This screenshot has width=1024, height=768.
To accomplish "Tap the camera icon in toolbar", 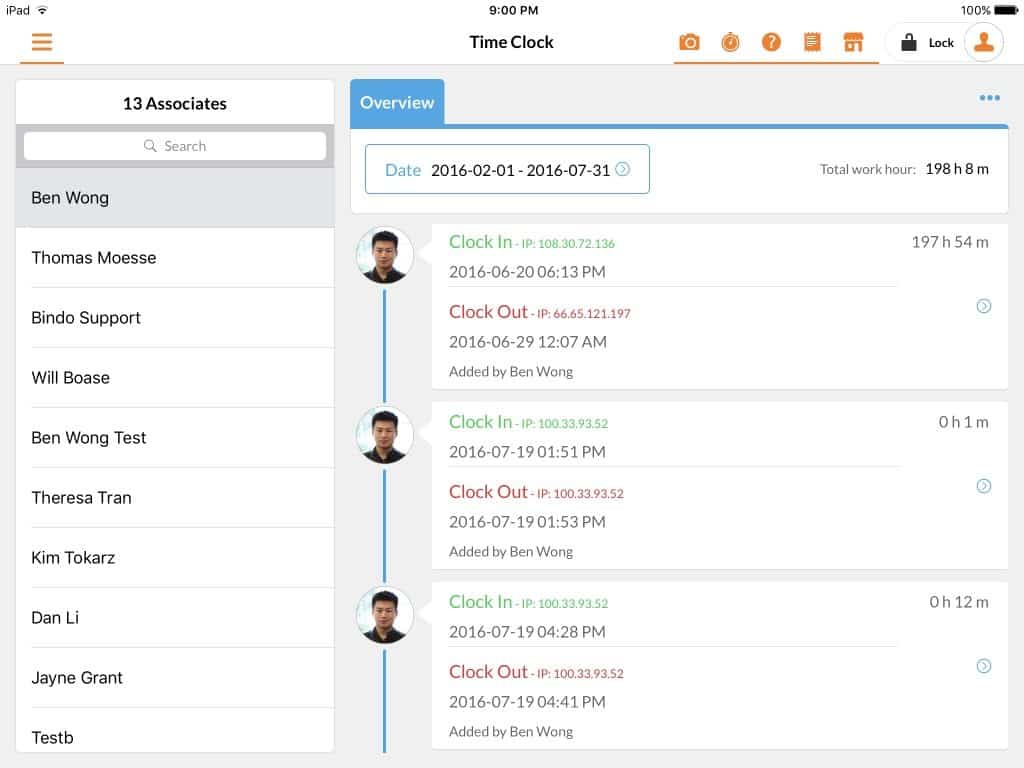I will (689, 42).
